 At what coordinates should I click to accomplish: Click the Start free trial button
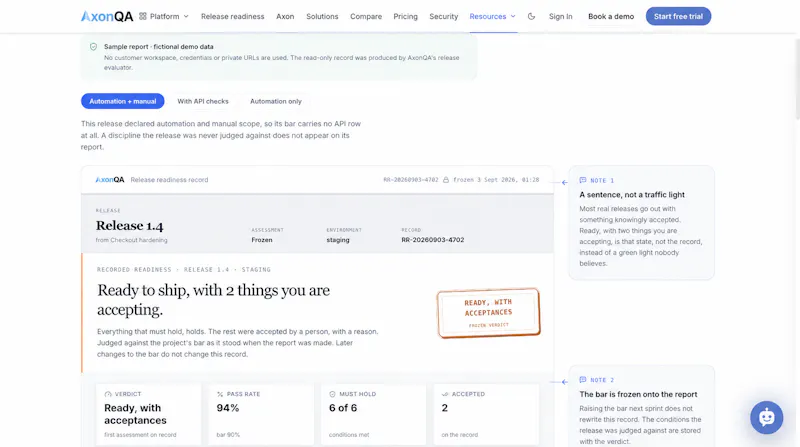click(x=678, y=16)
